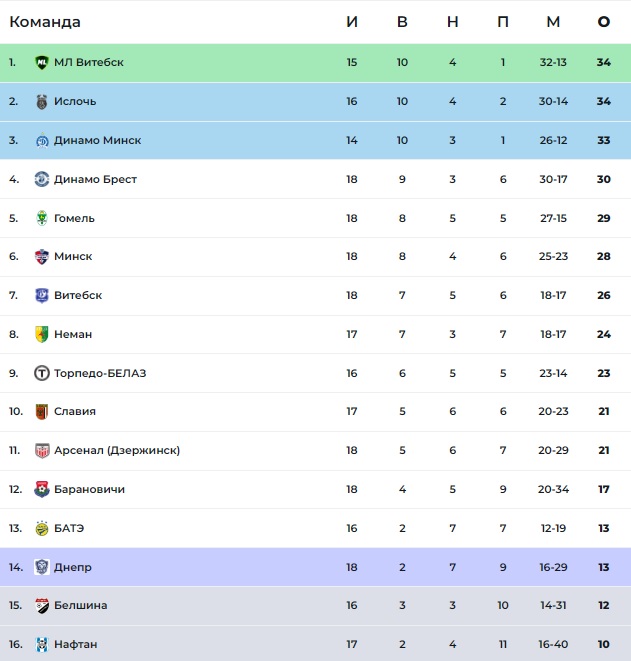Open the Витебск team link

coord(78,295)
